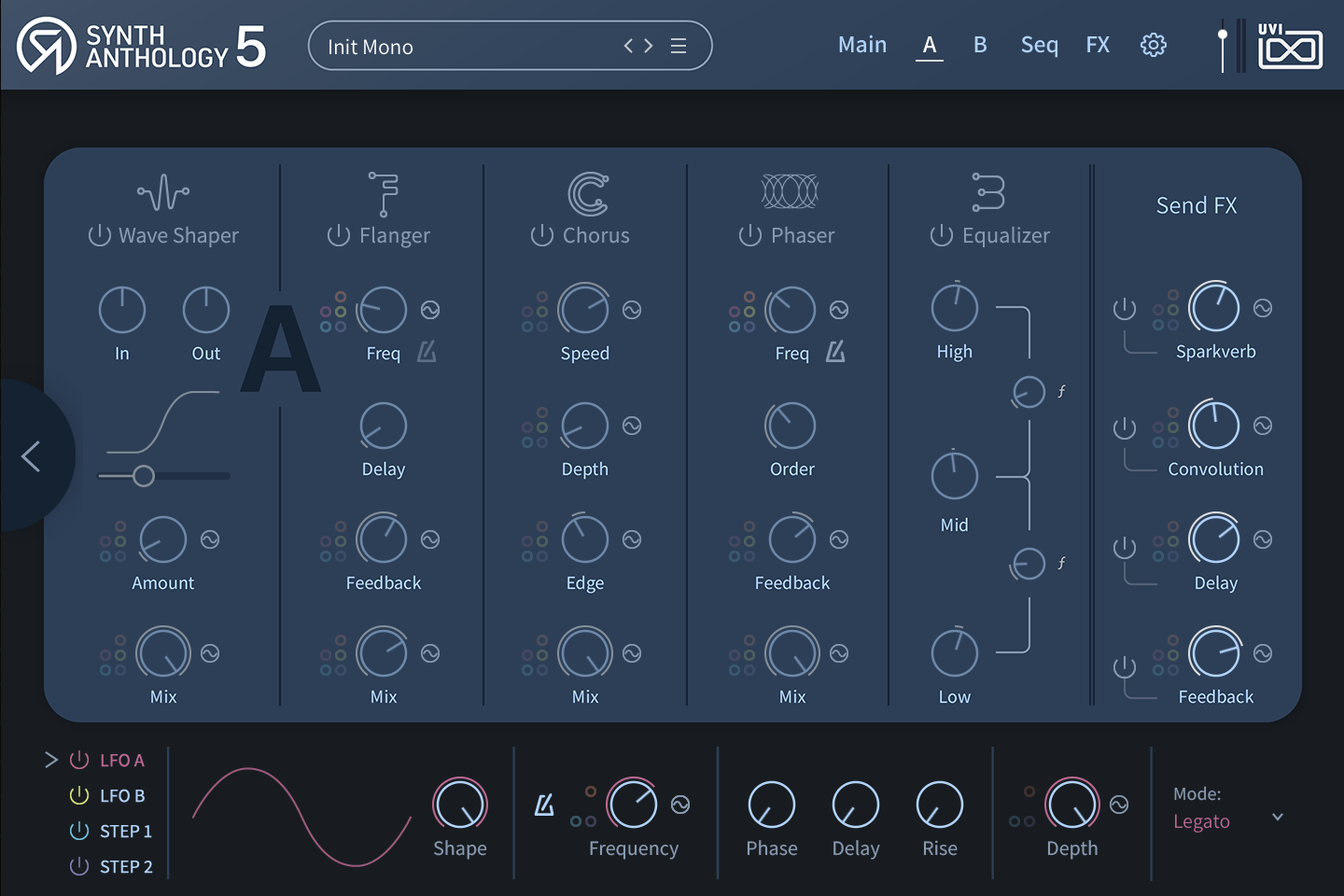Click modulation icon next to Phaser Feedback
1344x896 pixels.
(839, 539)
